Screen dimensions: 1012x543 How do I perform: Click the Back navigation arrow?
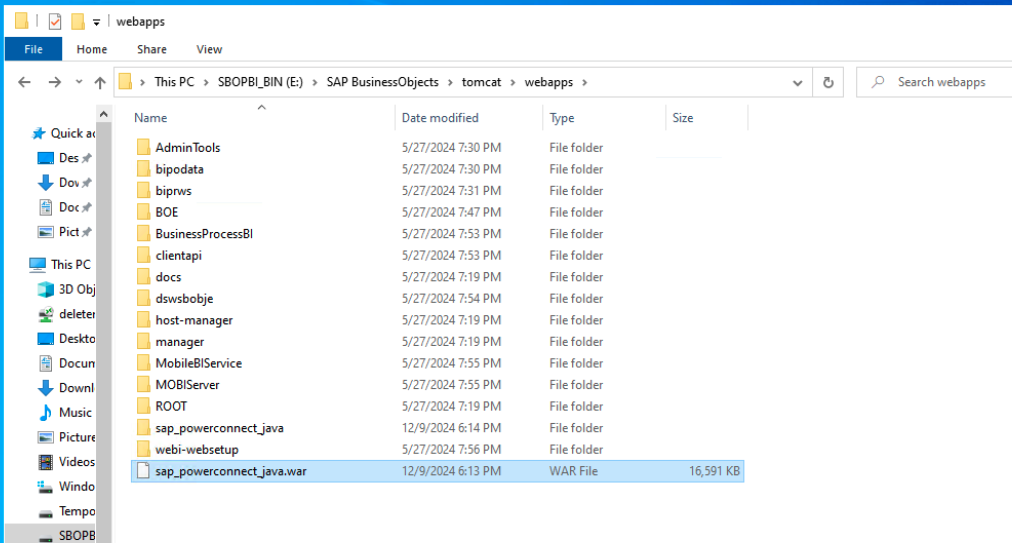tap(24, 83)
